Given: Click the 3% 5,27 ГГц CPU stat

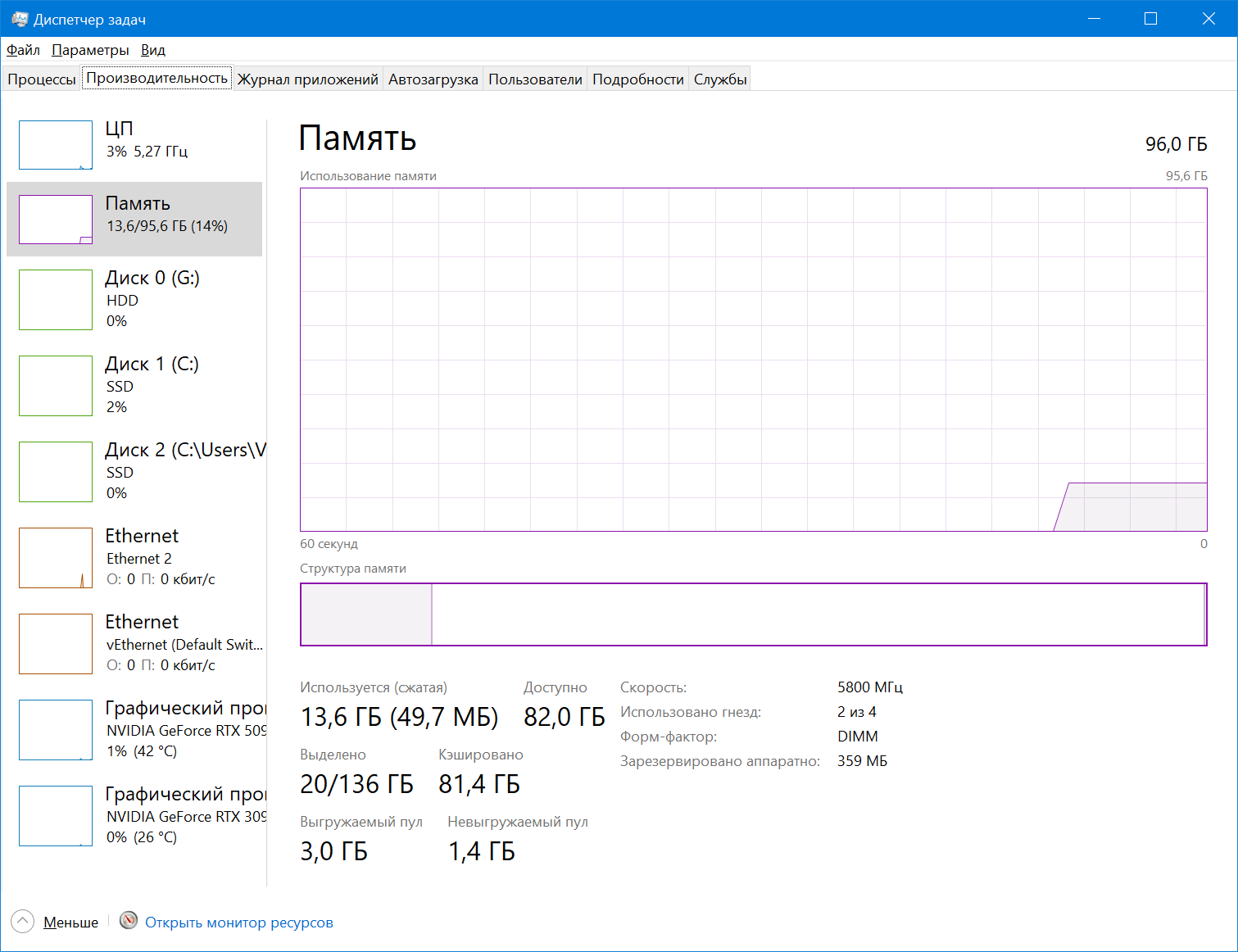Looking at the screenshot, I should click(147, 152).
